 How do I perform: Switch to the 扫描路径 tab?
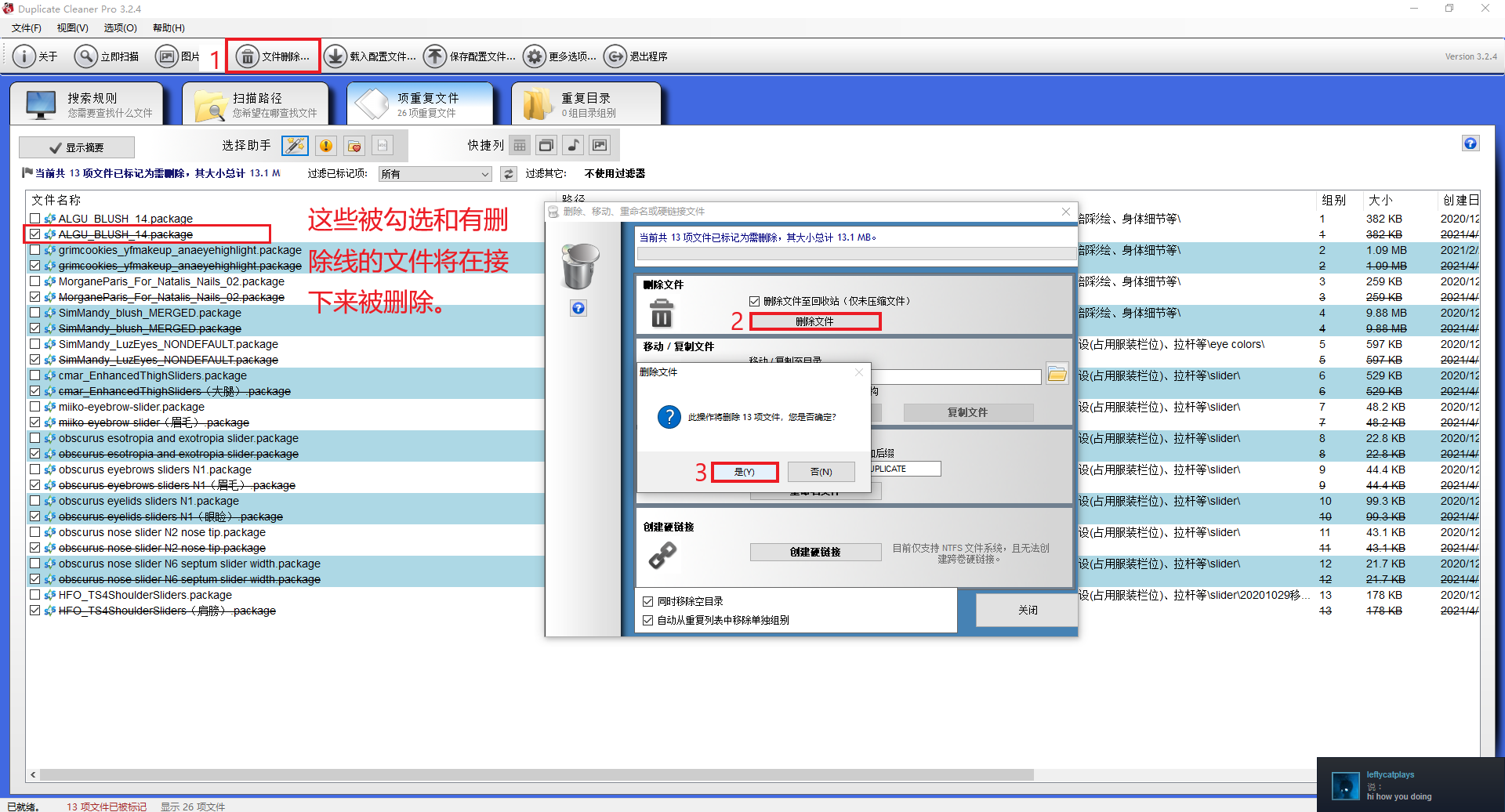pyautogui.click(x=256, y=103)
